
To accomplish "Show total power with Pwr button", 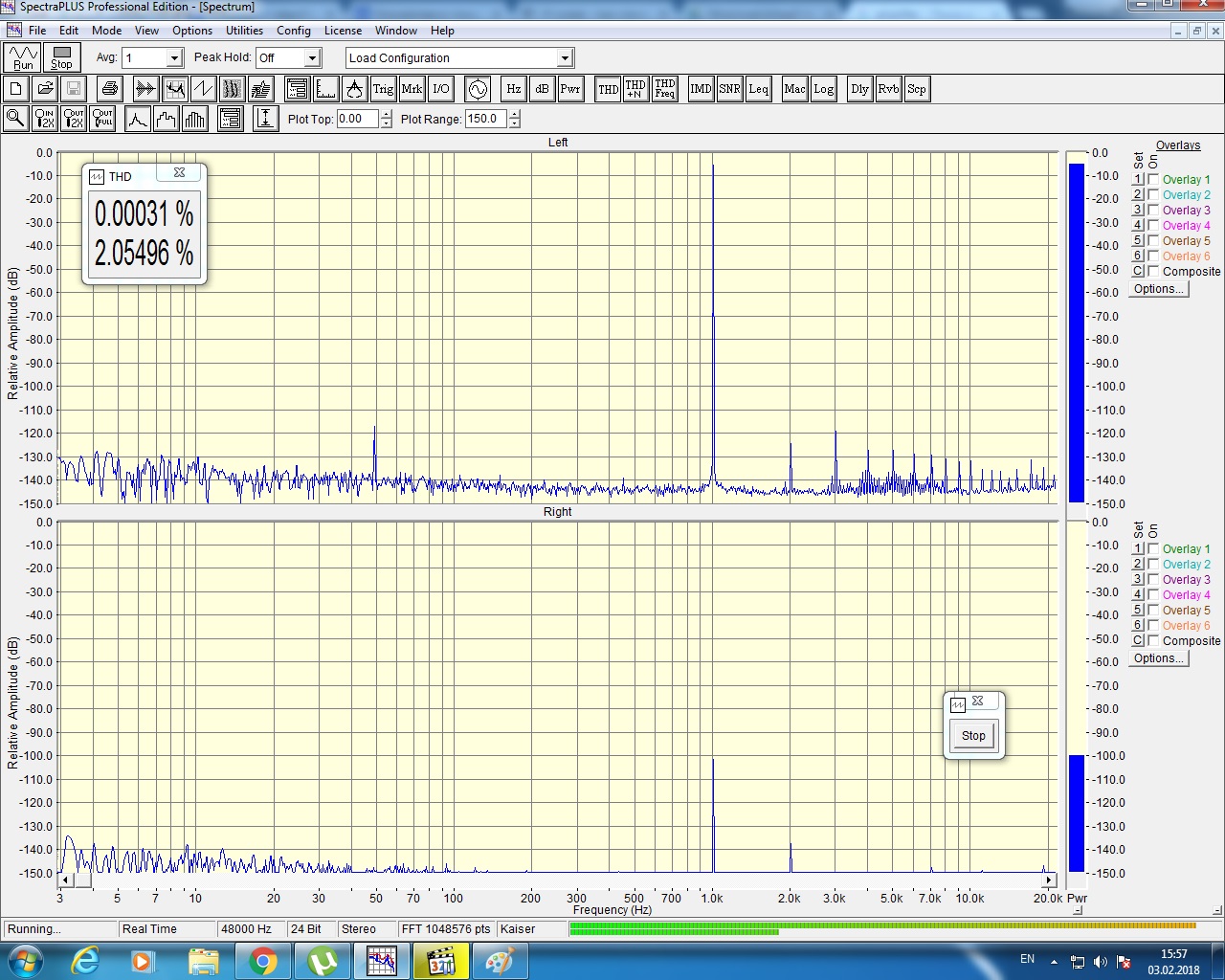I will (x=570, y=89).
